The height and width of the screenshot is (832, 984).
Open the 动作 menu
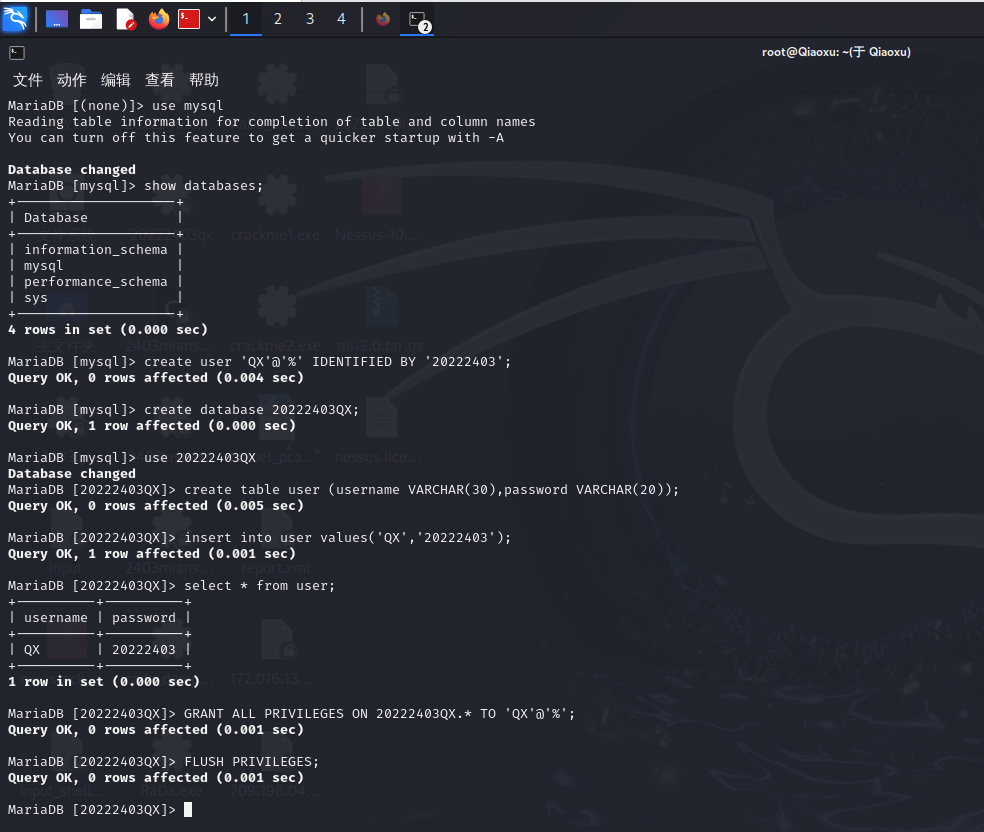click(72, 80)
